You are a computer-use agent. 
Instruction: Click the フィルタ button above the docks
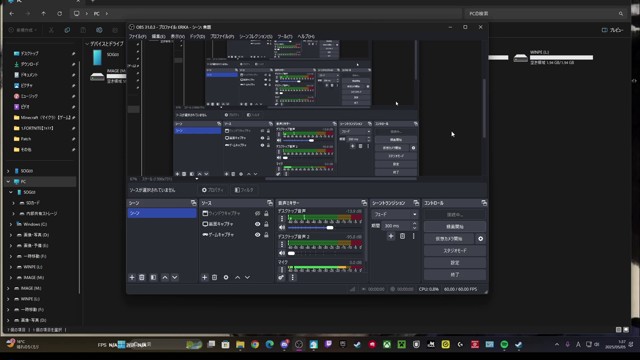pyautogui.click(x=244, y=190)
